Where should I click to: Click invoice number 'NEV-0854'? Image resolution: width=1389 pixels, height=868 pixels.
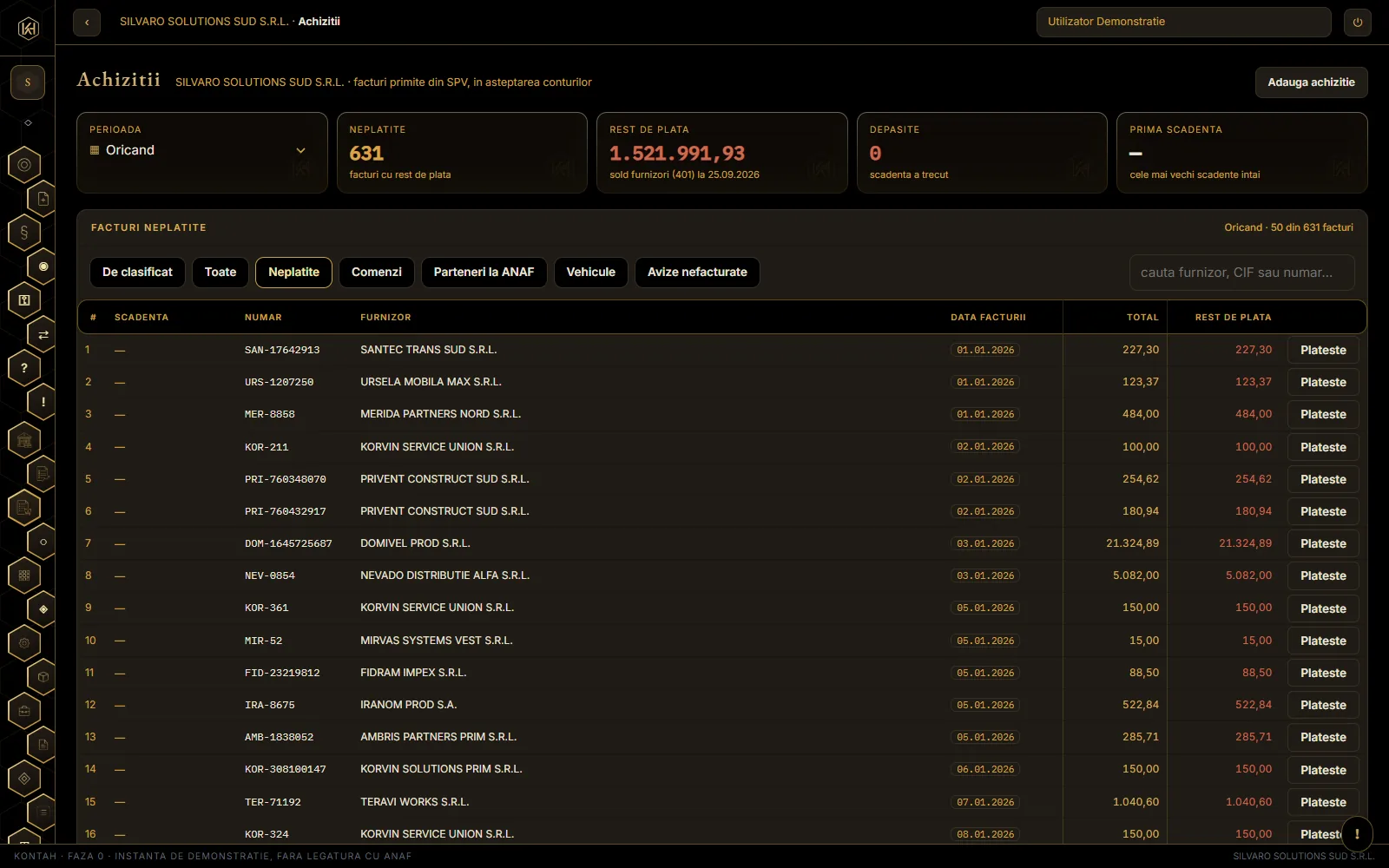coord(270,576)
